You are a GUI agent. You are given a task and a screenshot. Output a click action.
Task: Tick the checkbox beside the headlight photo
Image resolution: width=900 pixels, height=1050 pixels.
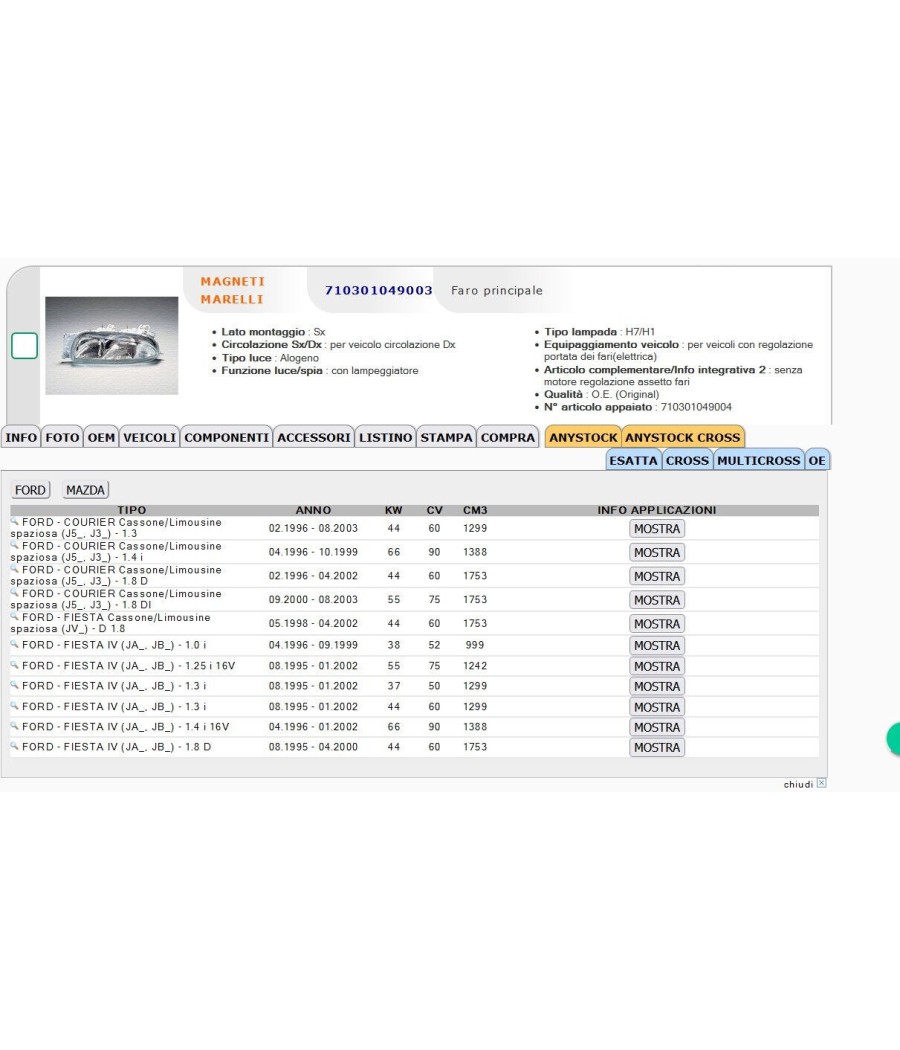(x=25, y=346)
